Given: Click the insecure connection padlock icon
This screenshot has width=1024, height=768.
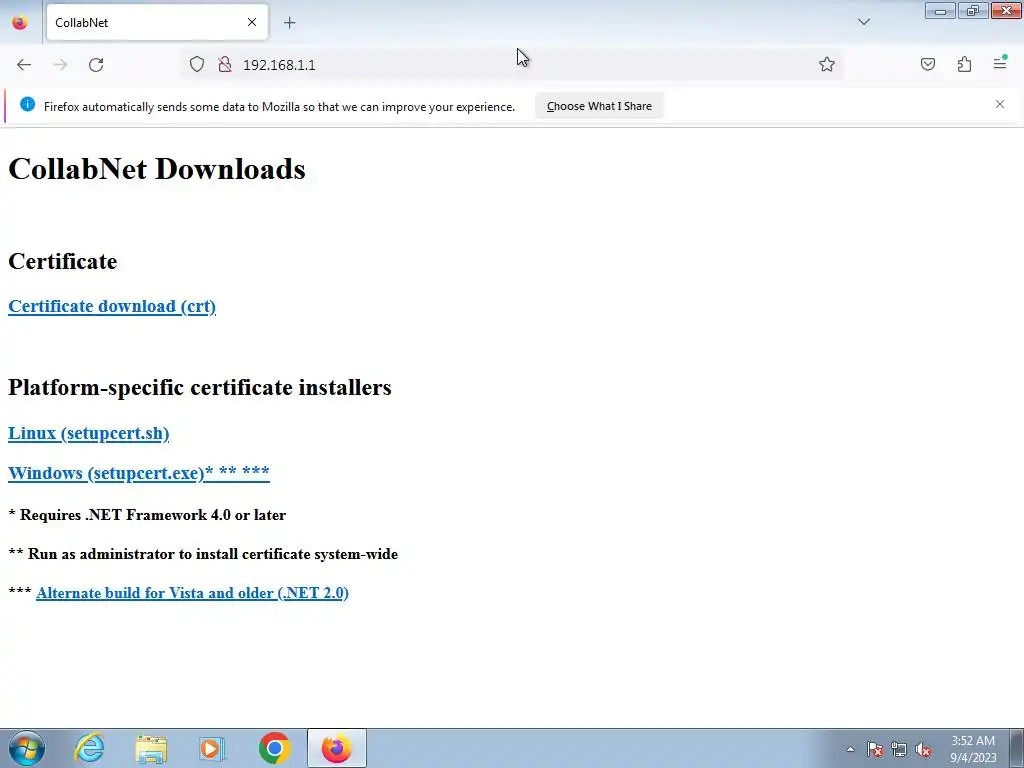Looking at the screenshot, I should pyautogui.click(x=225, y=64).
